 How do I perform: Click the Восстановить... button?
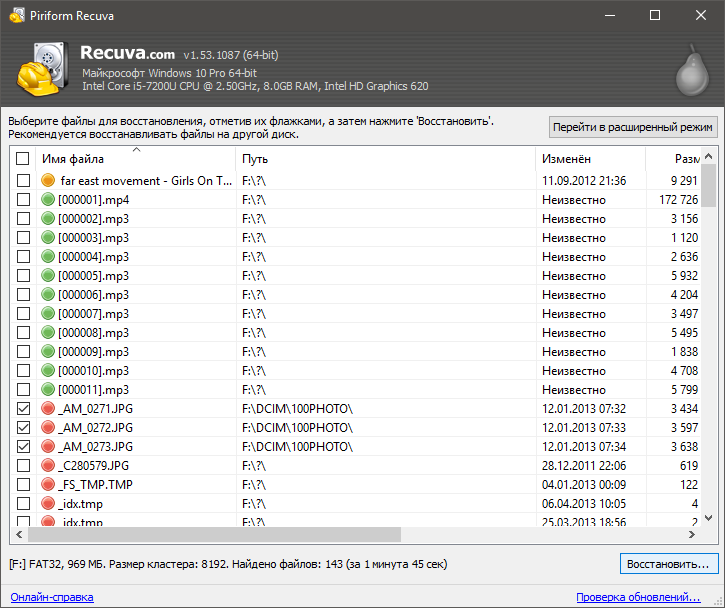[x=669, y=564]
